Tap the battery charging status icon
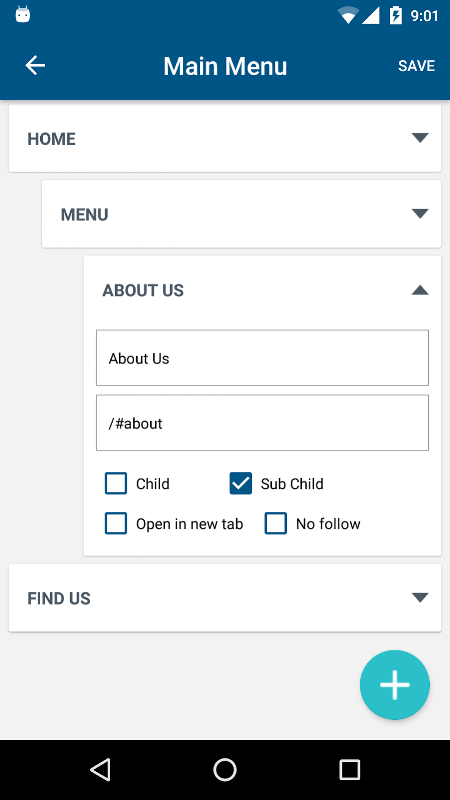The height and width of the screenshot is (800, 450). 396,15
